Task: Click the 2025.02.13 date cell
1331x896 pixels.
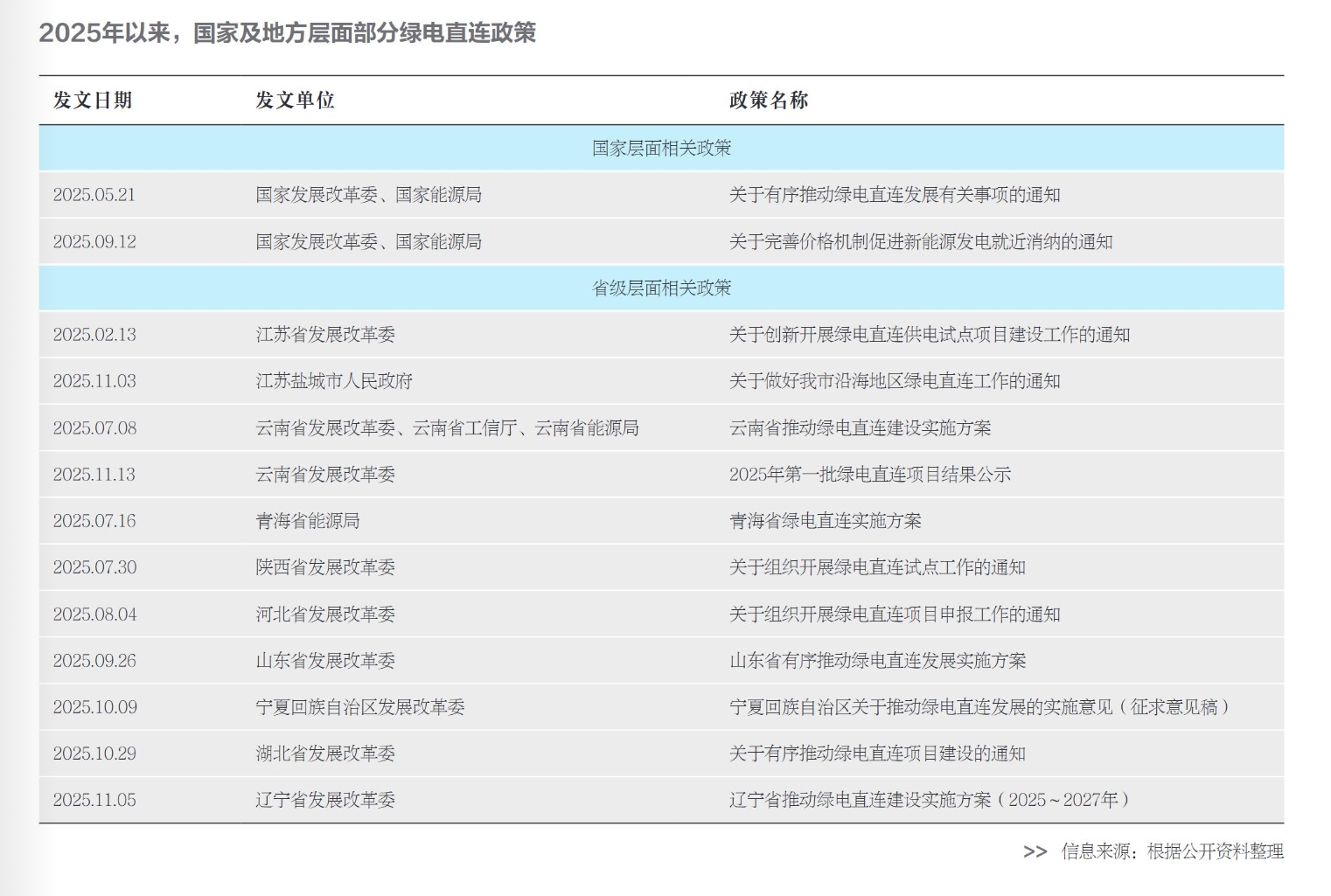Action: point(94,335)
